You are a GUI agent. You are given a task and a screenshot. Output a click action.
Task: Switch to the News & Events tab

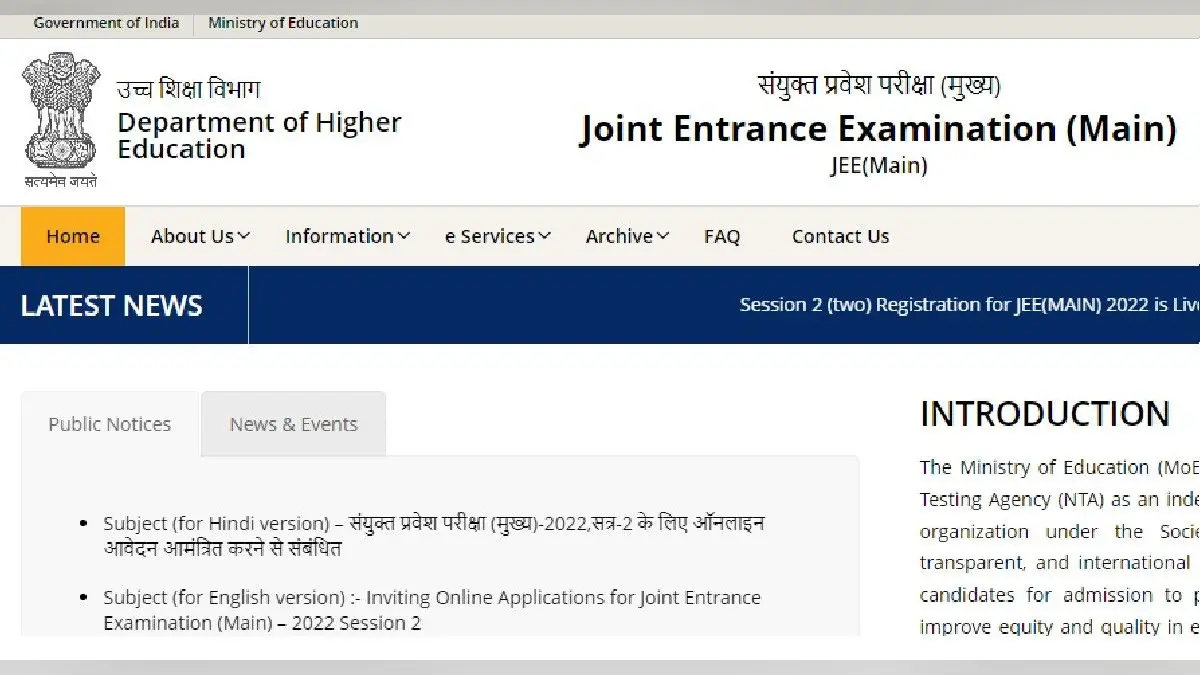[x=293, y=424]
